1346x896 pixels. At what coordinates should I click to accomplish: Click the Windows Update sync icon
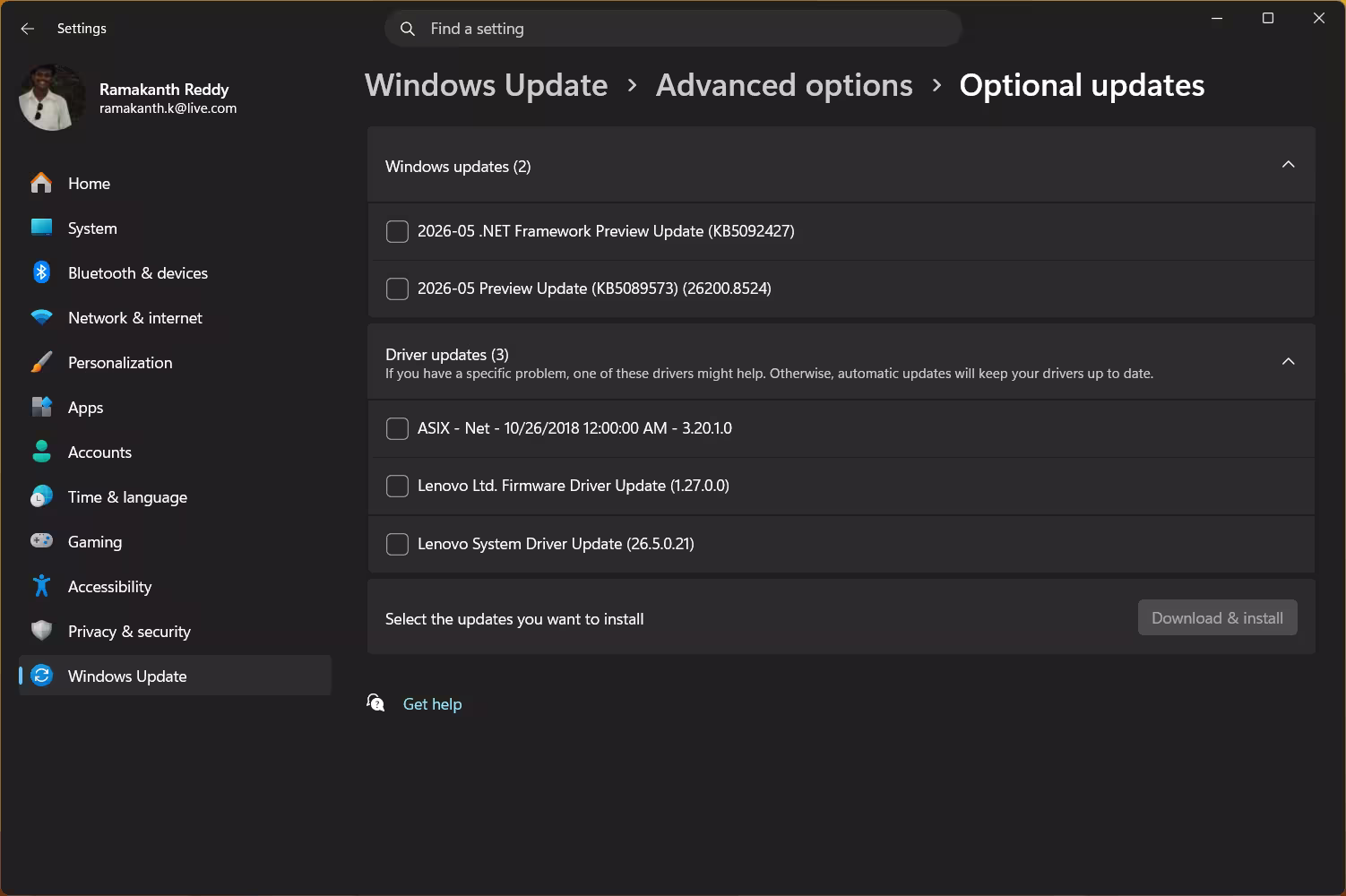pos(41,676)
